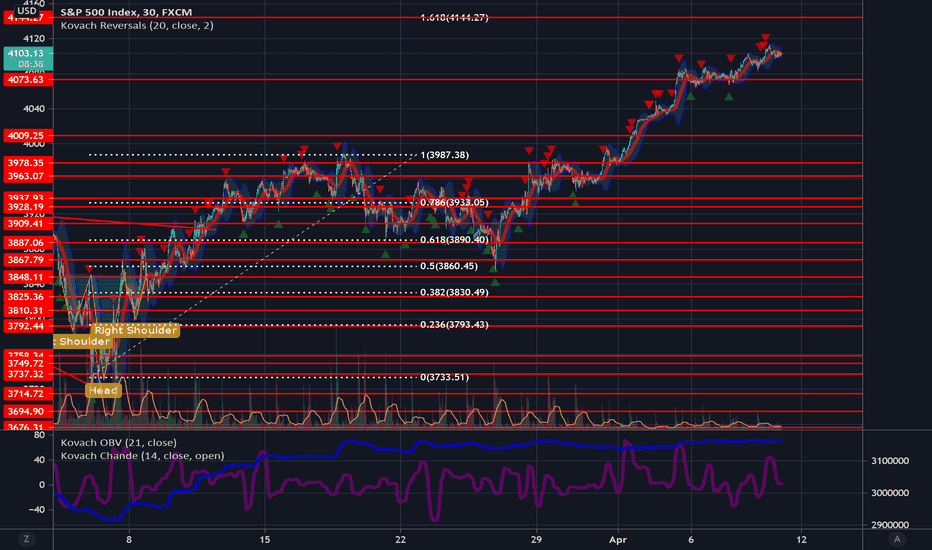This screenshot has height=550, width=932.
Task: Click the Right Shoulder pattern label
Action: 136,330
